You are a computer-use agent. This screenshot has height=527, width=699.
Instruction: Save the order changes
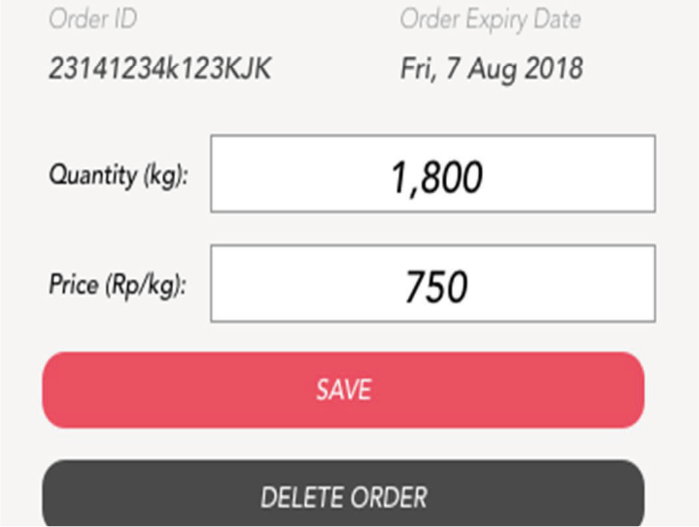click(x=343, y=390)
